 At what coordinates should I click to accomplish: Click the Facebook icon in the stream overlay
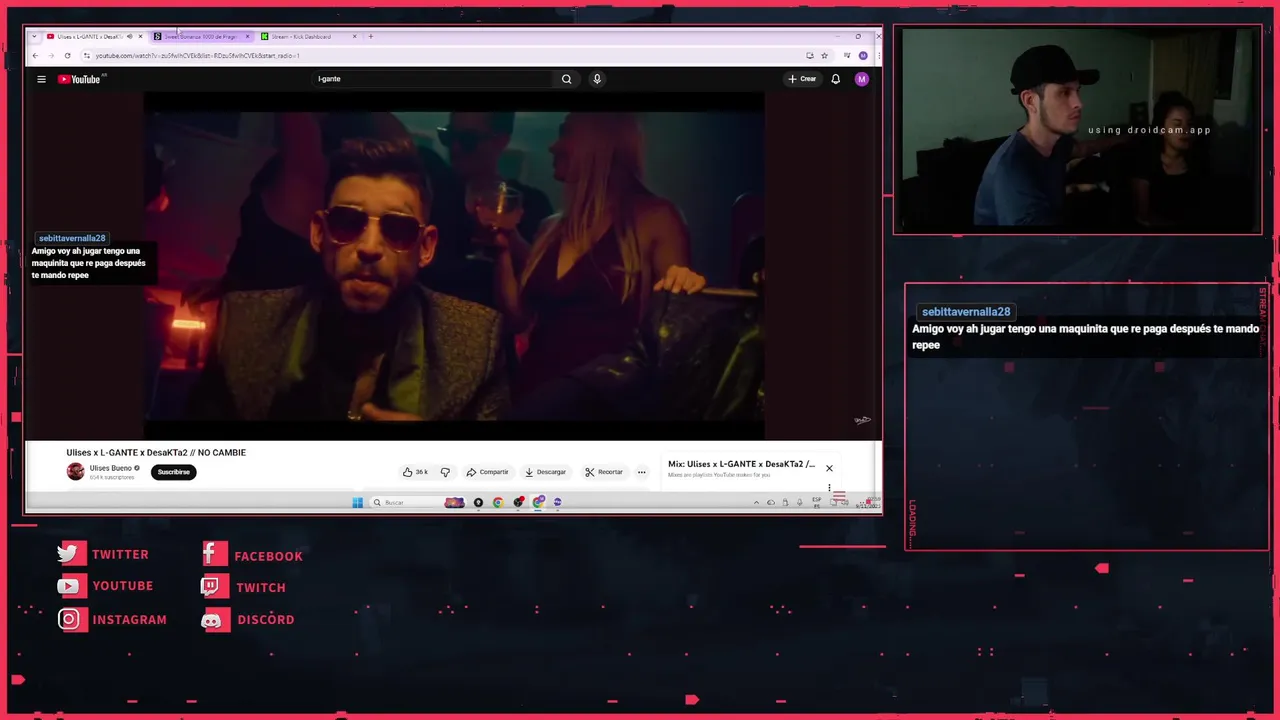213,555
